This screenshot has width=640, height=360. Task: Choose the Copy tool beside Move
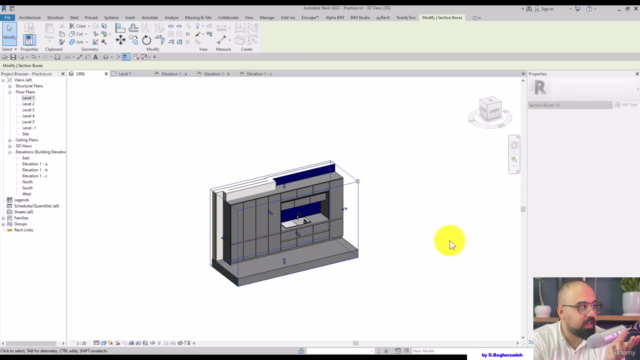133,40
